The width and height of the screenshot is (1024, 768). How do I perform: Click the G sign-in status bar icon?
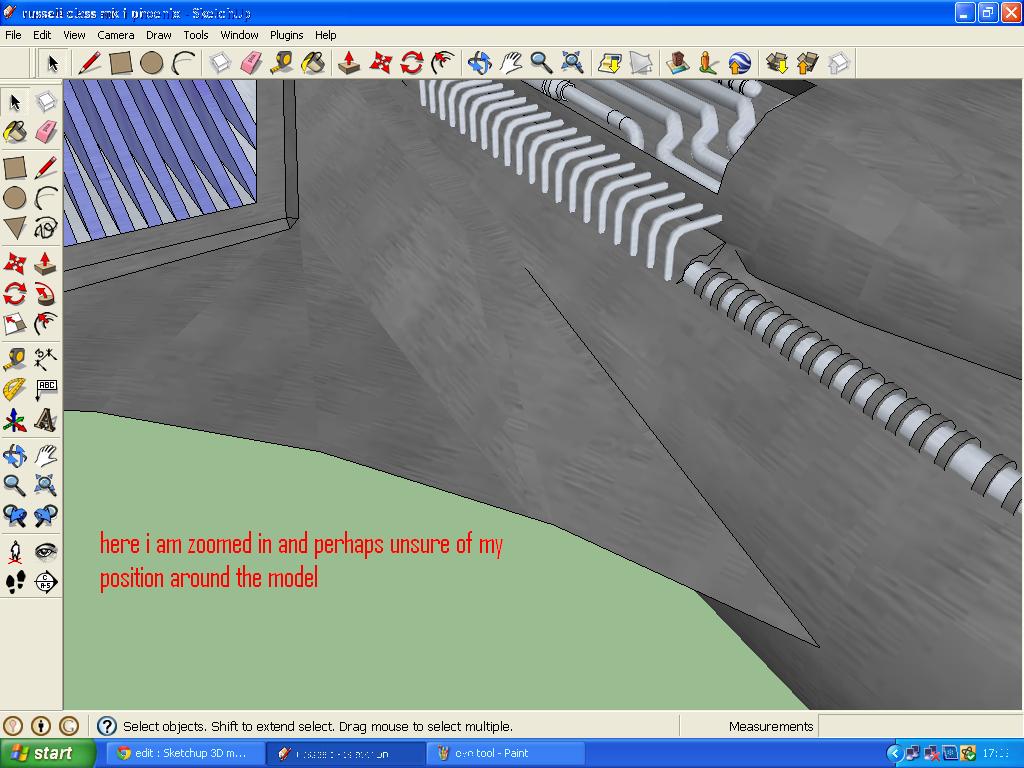(x=69, y=726)
